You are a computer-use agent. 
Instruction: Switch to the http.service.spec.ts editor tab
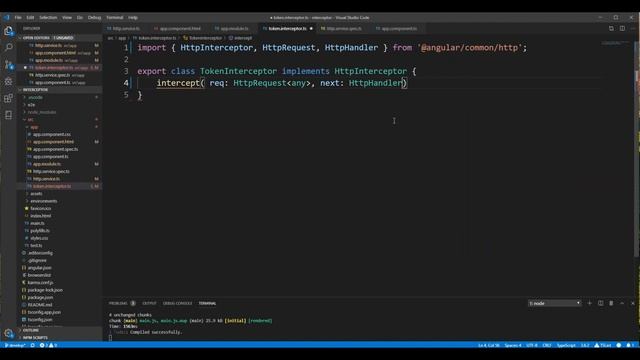click(344, 29)
